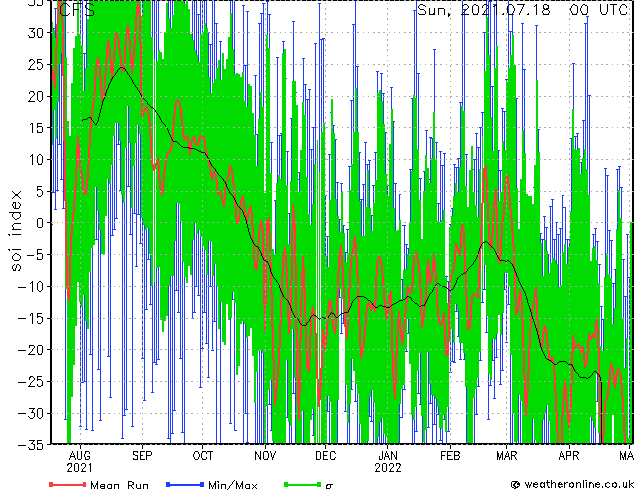Click the MAR month axis label

click(507, 456)
